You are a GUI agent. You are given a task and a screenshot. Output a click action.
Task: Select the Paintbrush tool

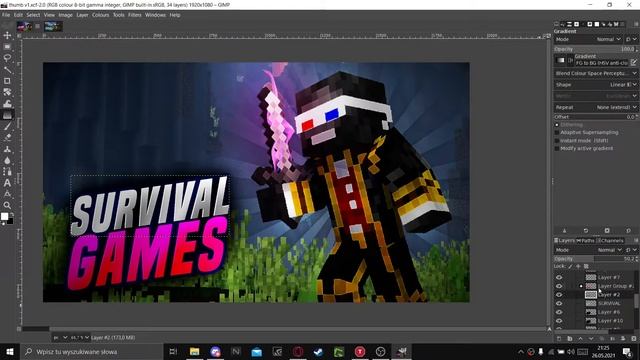click(7, 127)
